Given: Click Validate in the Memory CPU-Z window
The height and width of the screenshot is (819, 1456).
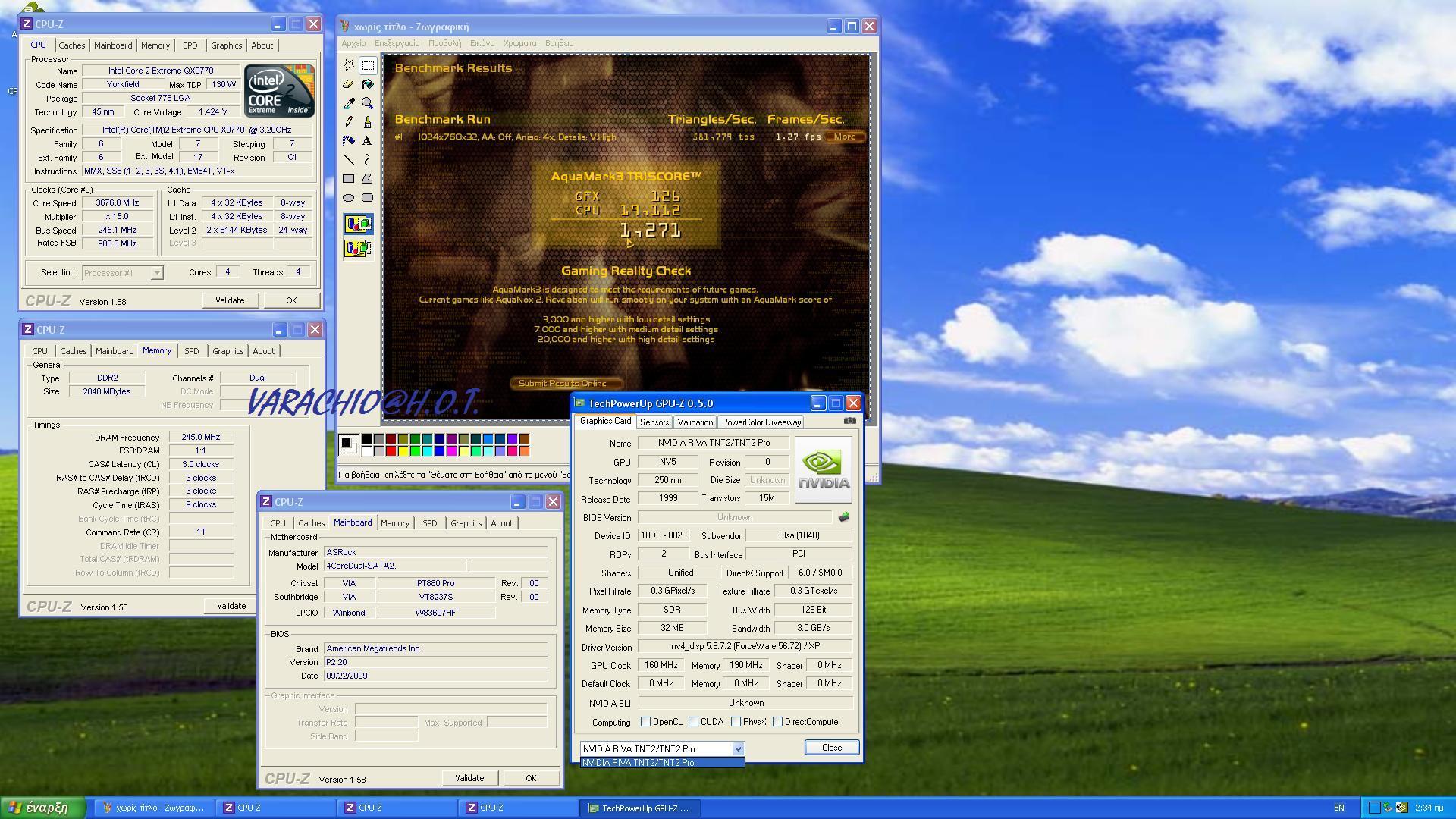Looking at the screenshot, I should click(x=231, y=606).
